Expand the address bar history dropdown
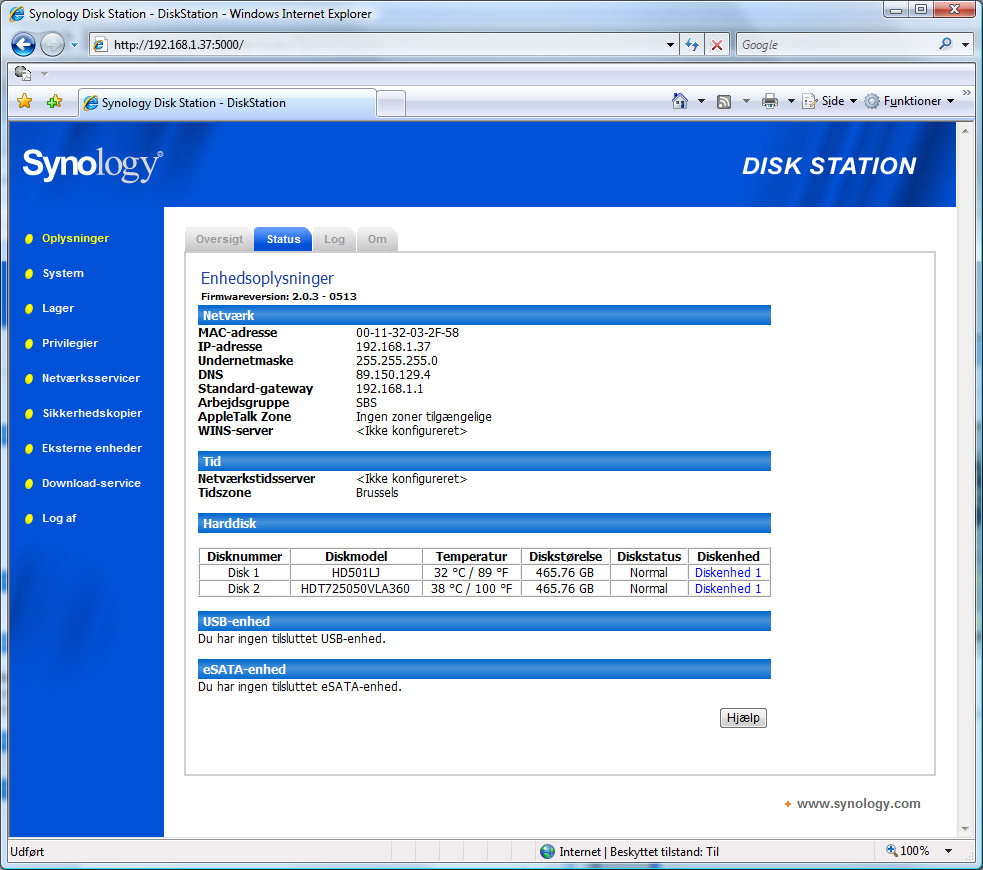The image size is (983, 870). (670, 45)
